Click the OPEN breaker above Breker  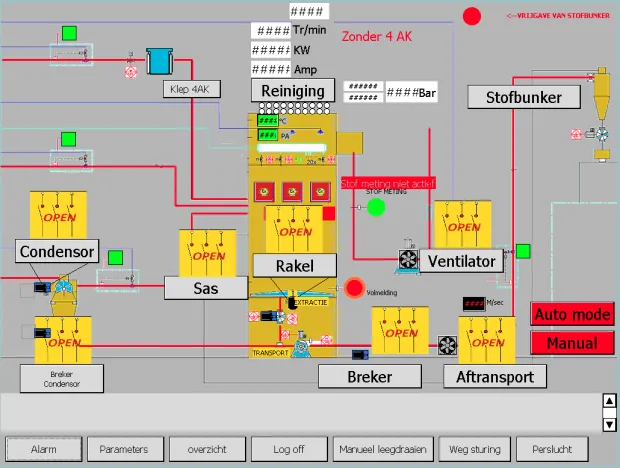point(400,330)
